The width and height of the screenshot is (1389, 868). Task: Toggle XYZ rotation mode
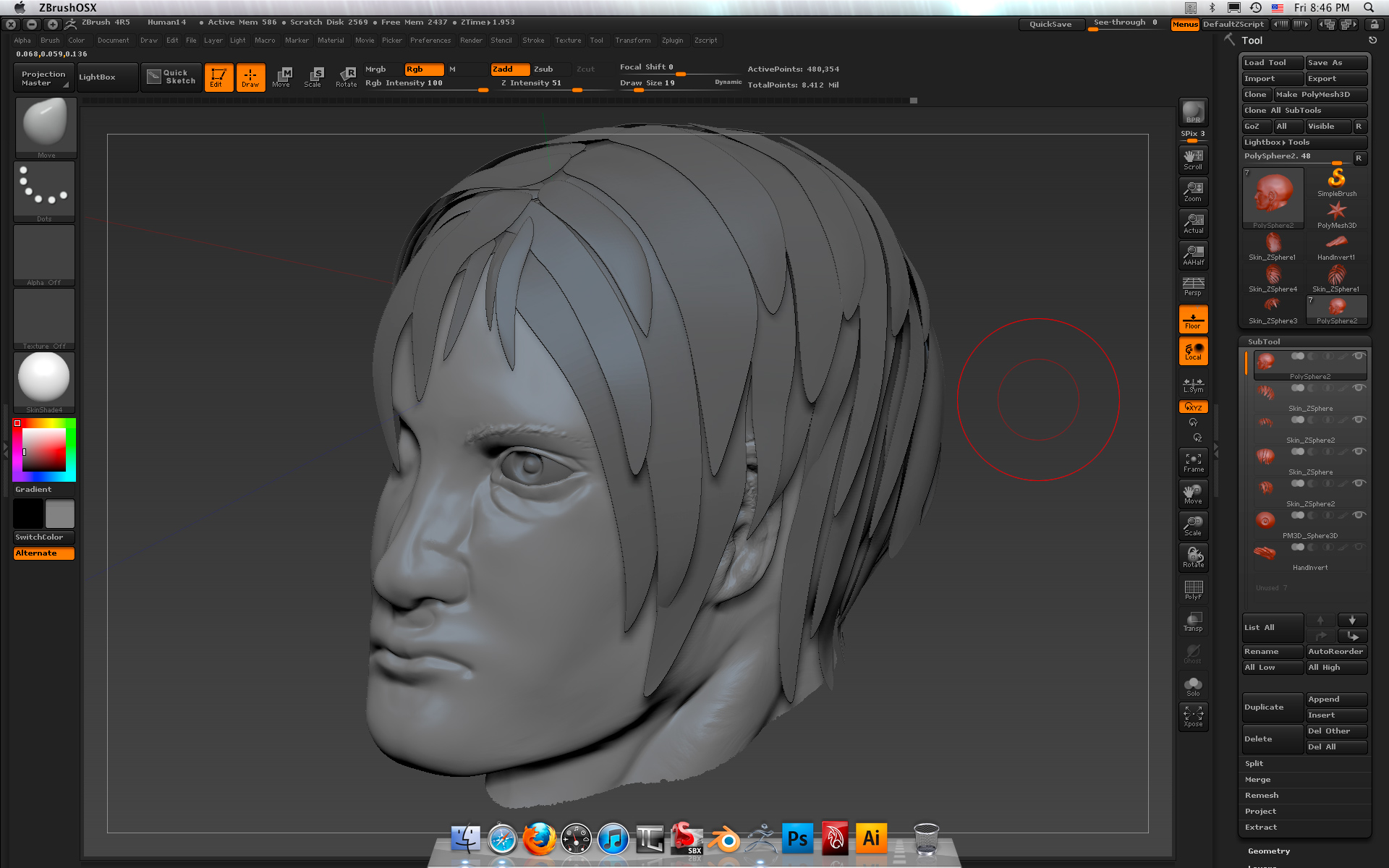tap(1193, 407)
